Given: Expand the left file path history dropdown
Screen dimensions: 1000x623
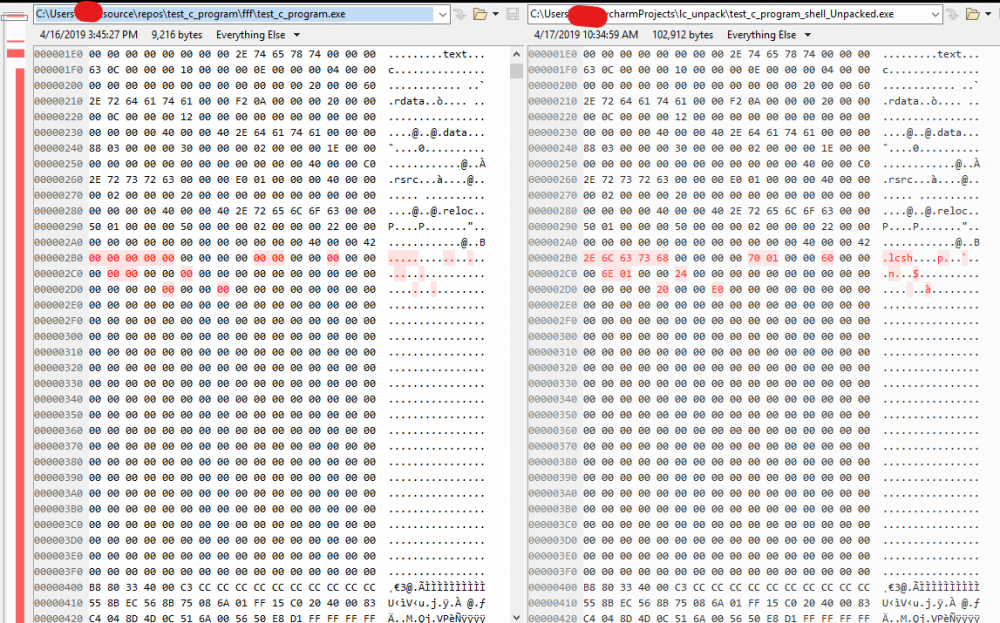Looking at the screenshot, I should coord(442,14).
